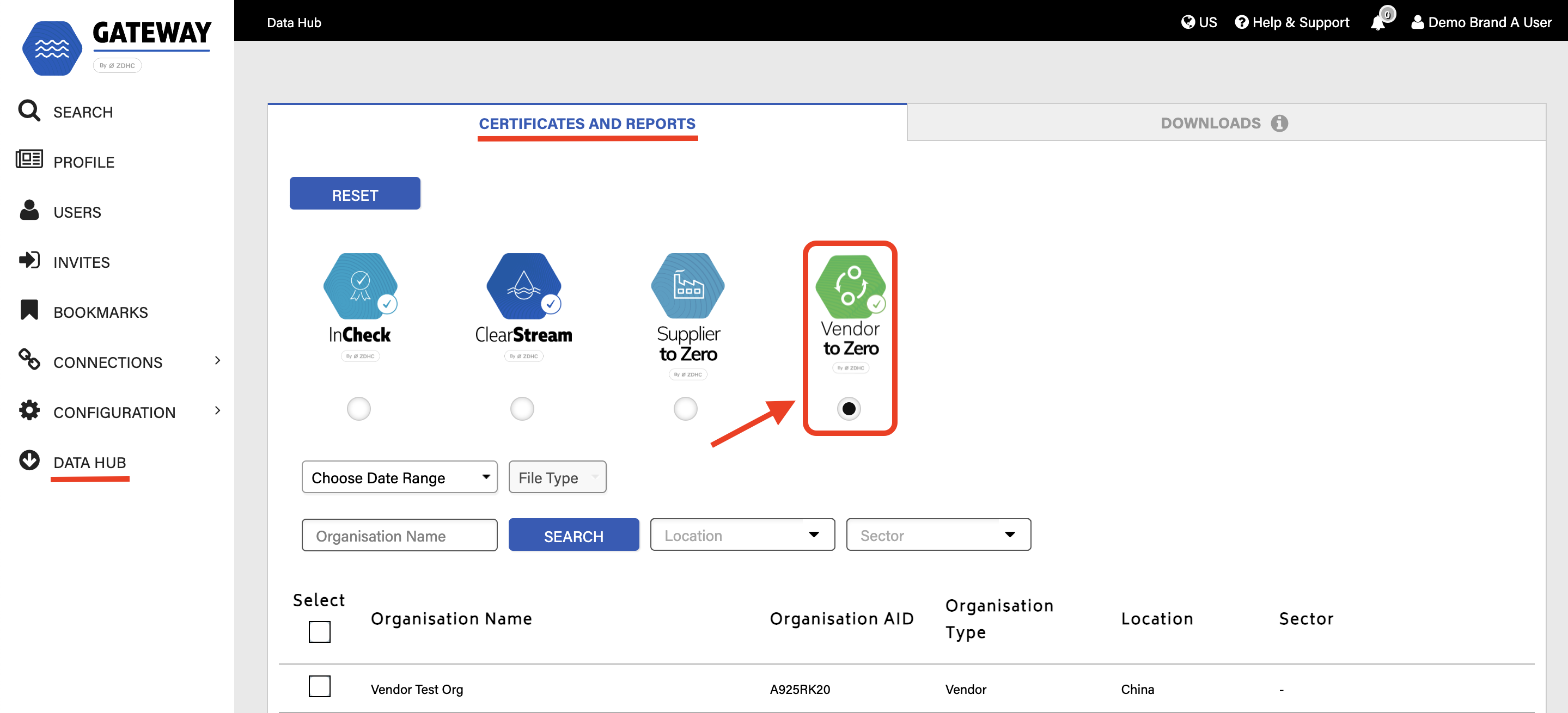Click the Location column header

[1156, 619]
